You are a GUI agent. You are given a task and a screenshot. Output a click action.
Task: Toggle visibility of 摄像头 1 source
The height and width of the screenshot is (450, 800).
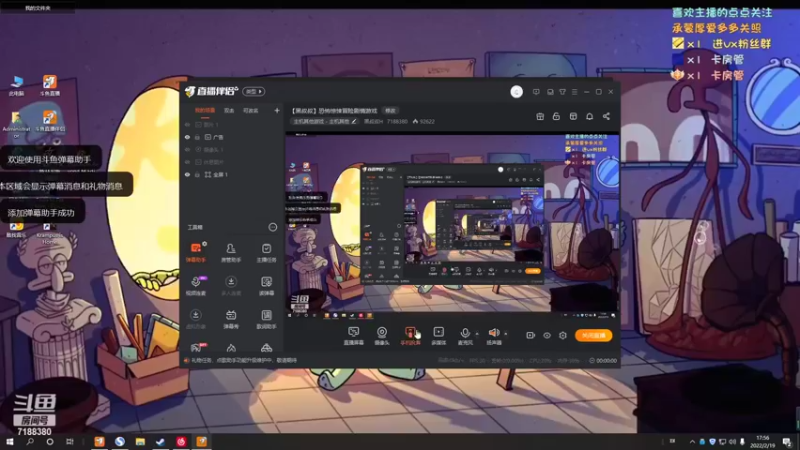[187, 149]
